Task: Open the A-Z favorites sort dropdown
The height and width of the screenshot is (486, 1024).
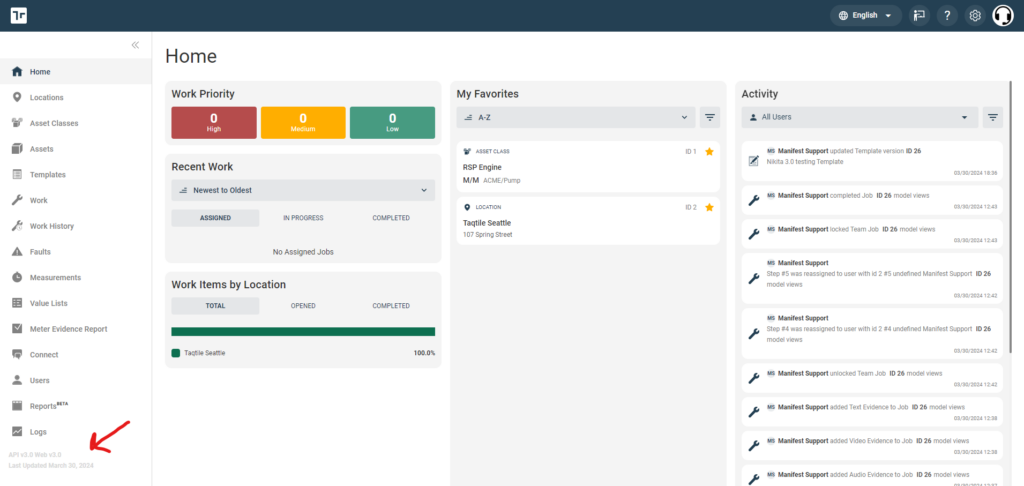Action: pos(575,118)
